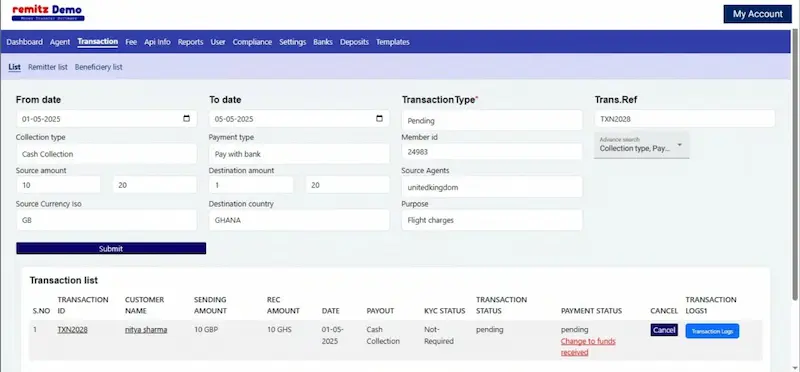The image size is (800, 372).
Task: Click the Source amount minimum field
Action: point(58,185)
